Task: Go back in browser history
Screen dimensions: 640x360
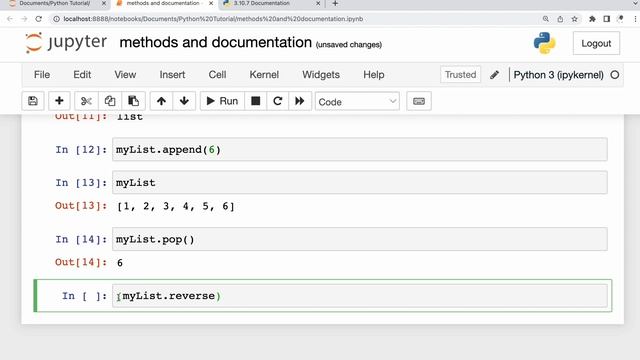Action: point(10,19)
